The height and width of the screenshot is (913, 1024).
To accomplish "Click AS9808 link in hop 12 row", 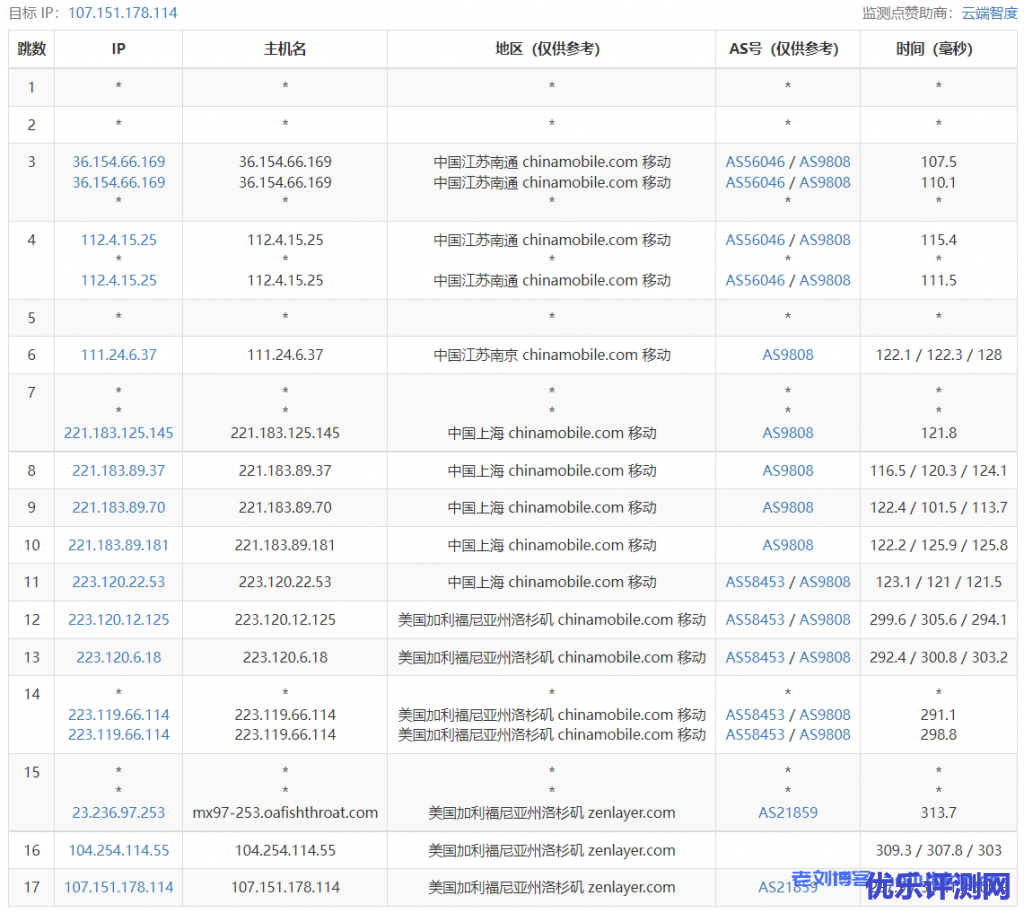I will (825, 619).
